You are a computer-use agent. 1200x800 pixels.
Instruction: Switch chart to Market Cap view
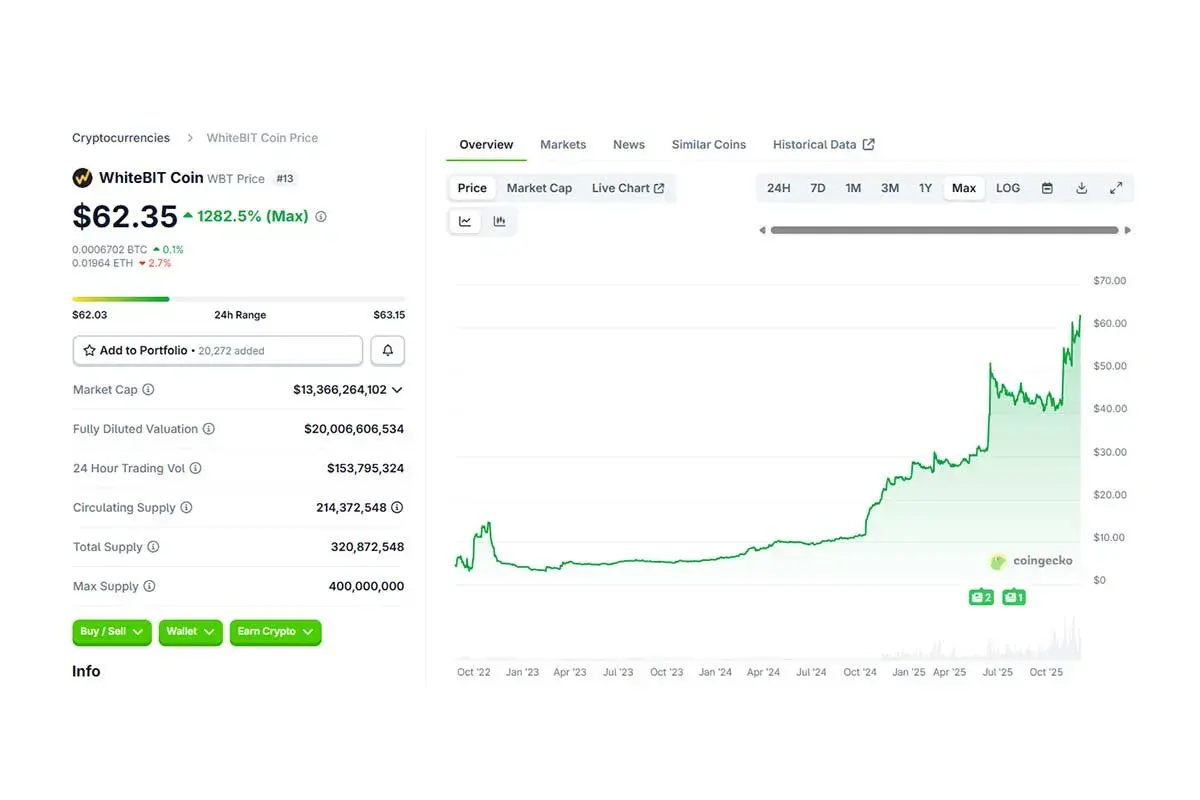[539, 187]
